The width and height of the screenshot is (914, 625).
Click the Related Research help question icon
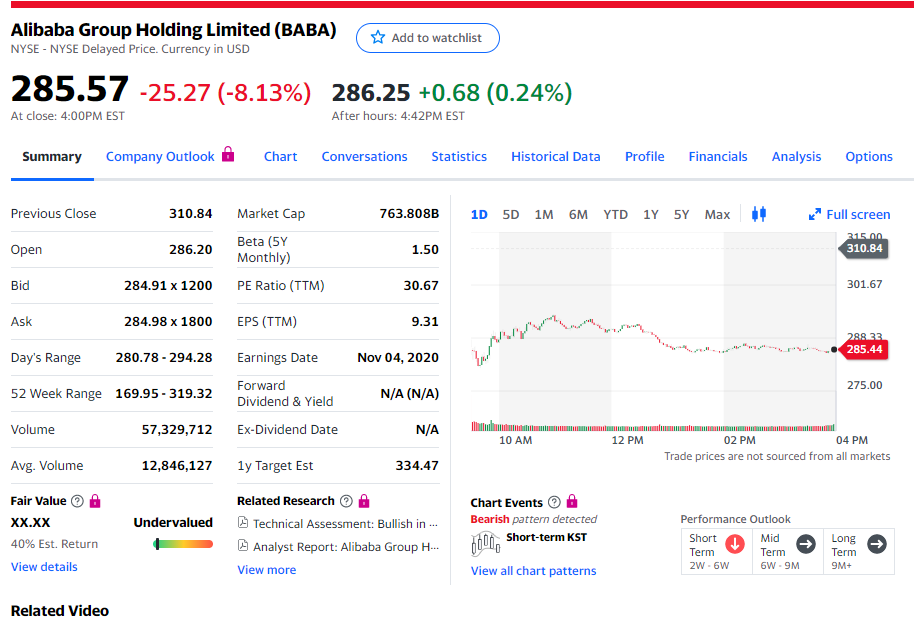click(346, 501)
